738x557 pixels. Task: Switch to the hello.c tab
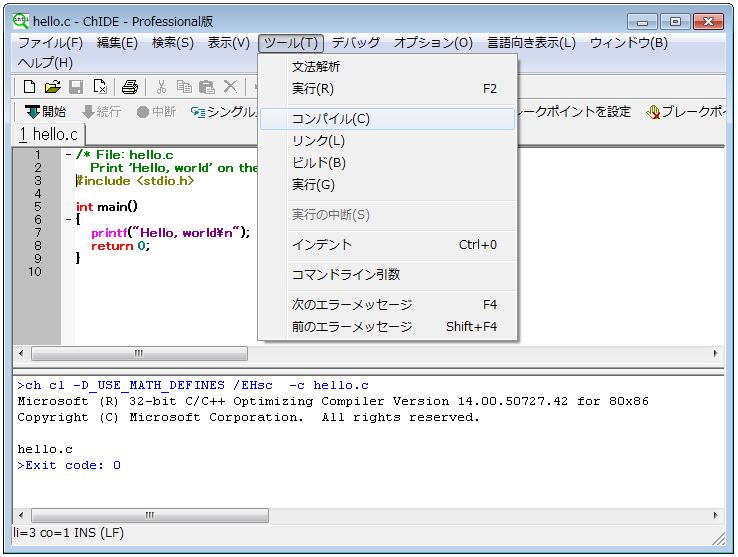[49, 134]
